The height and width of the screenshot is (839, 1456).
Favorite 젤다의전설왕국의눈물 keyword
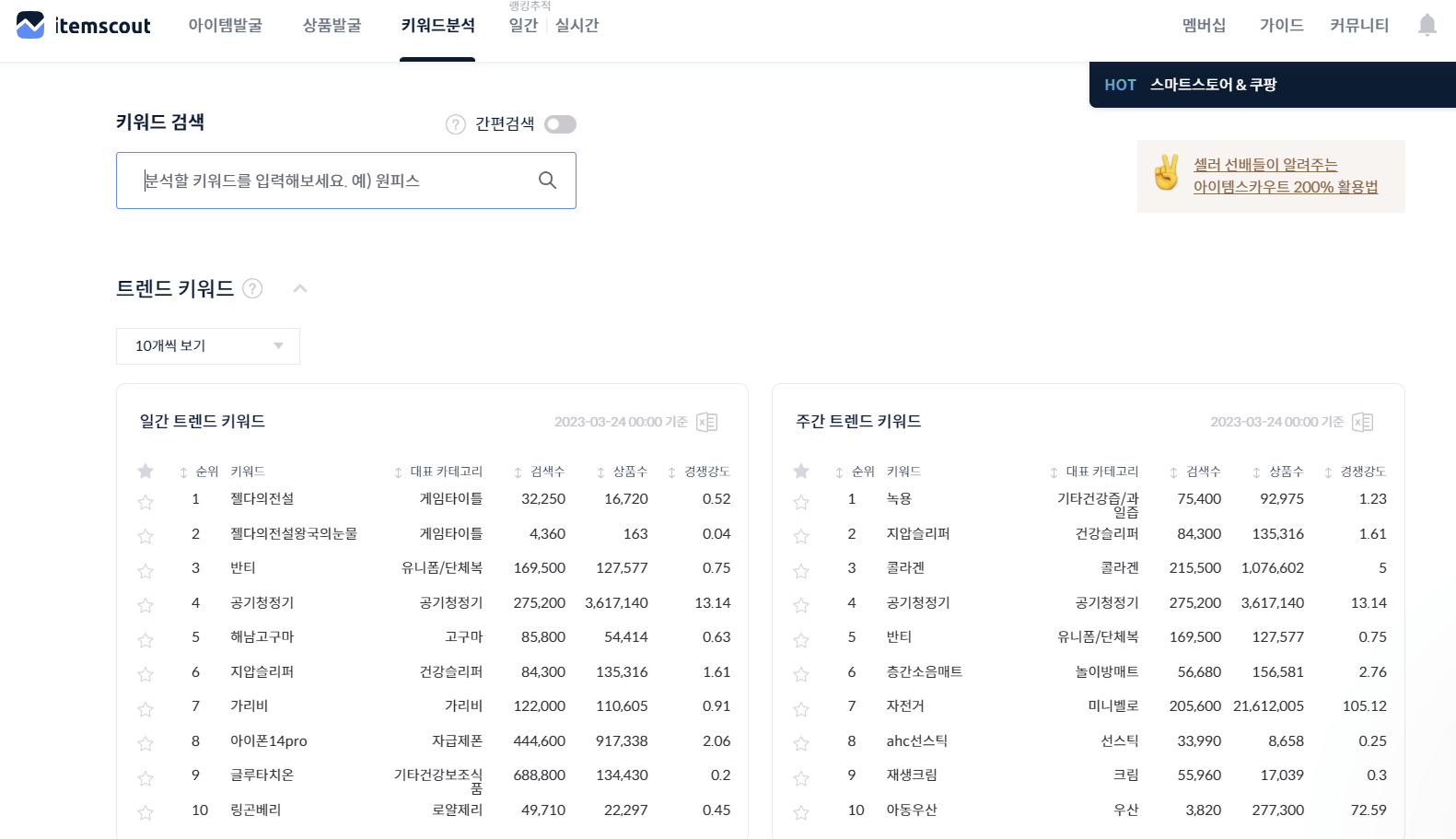146,536
